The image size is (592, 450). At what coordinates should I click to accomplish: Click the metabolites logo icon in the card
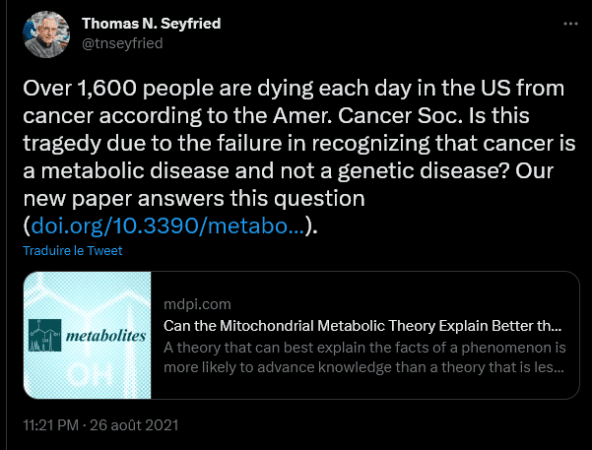click(45, 335)
